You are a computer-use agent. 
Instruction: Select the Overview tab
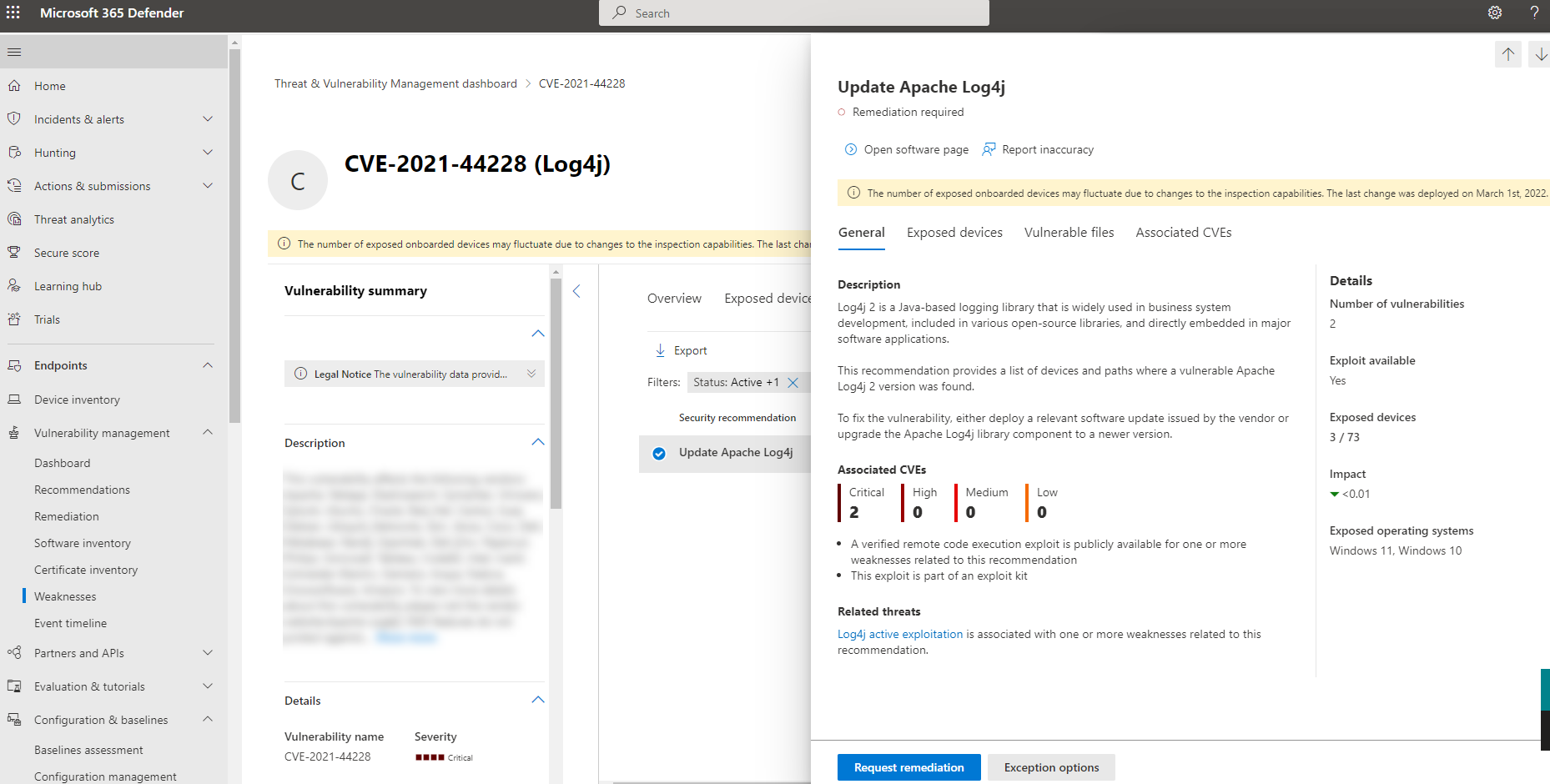coord(674,299)
